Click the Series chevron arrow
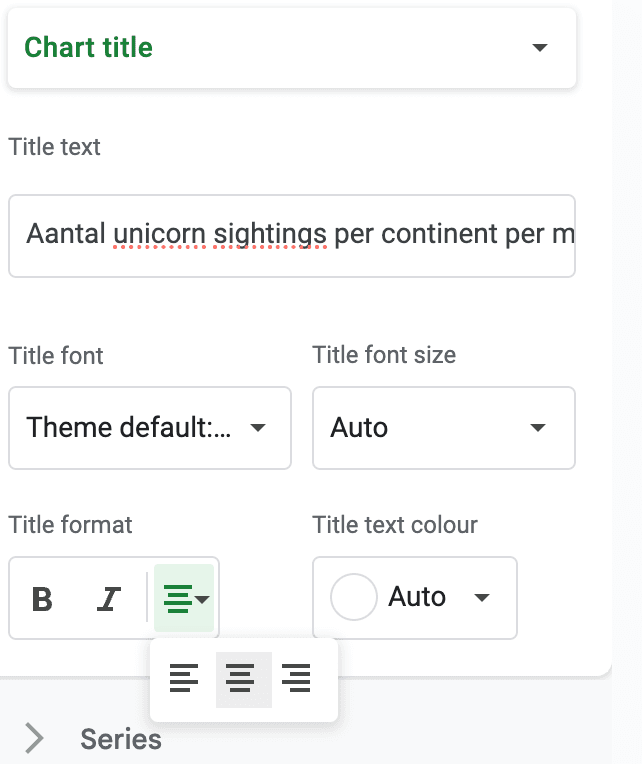This screenshot has width=642, height=764. click(x=35, y=739)
